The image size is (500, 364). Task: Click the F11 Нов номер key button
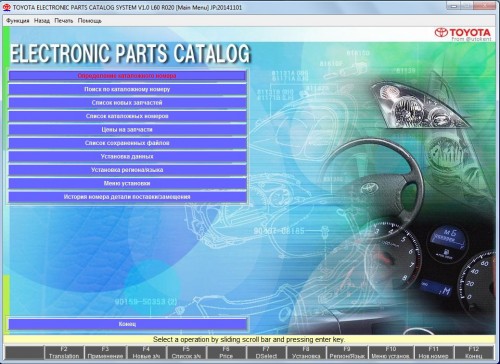(434, 353)
